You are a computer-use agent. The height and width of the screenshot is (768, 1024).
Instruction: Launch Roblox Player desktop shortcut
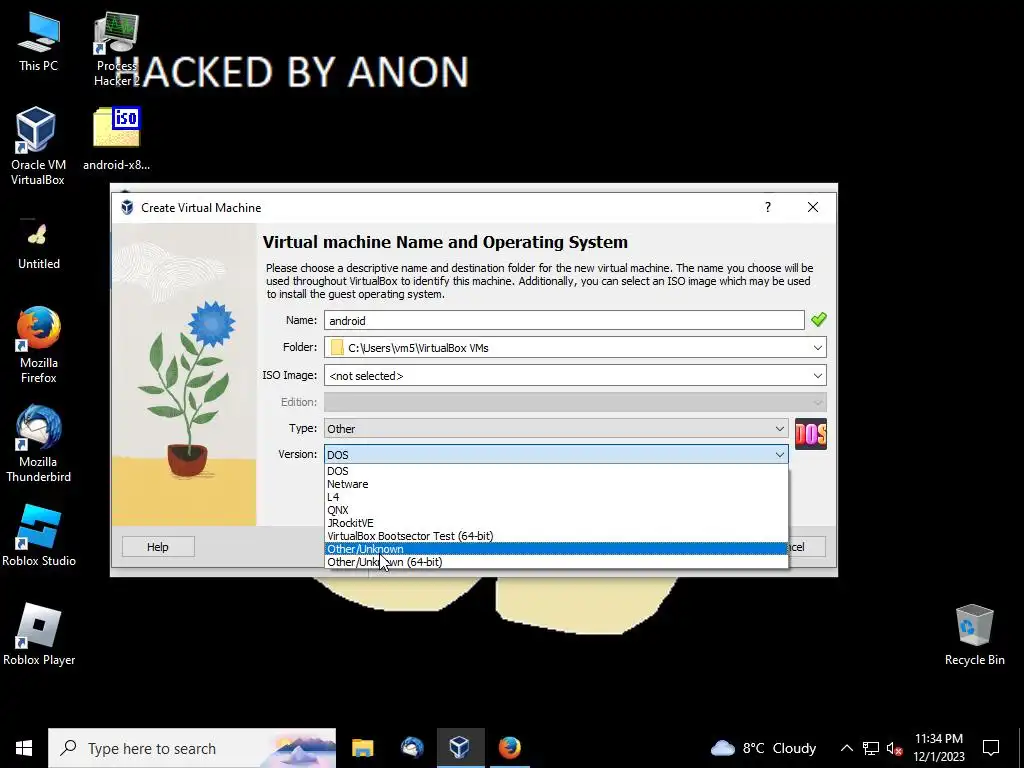coord(39,635)
